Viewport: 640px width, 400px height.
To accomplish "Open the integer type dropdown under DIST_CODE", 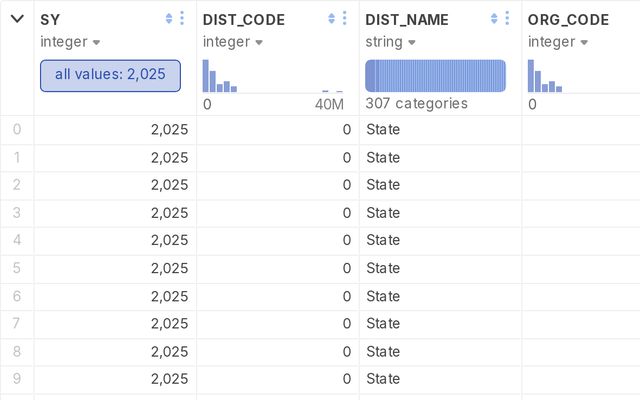I will click(233, 42).
